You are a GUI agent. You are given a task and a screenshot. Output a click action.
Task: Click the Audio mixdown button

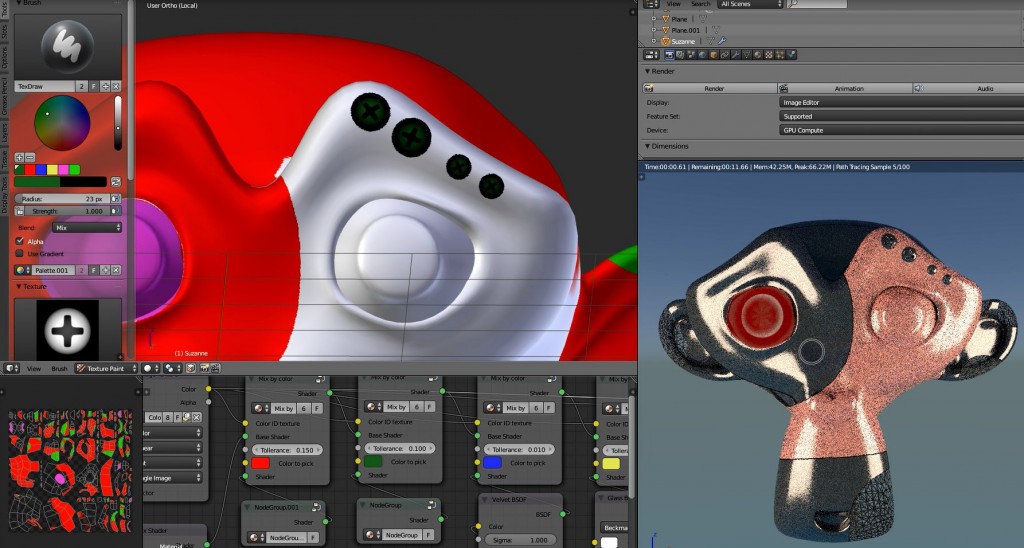968,88
